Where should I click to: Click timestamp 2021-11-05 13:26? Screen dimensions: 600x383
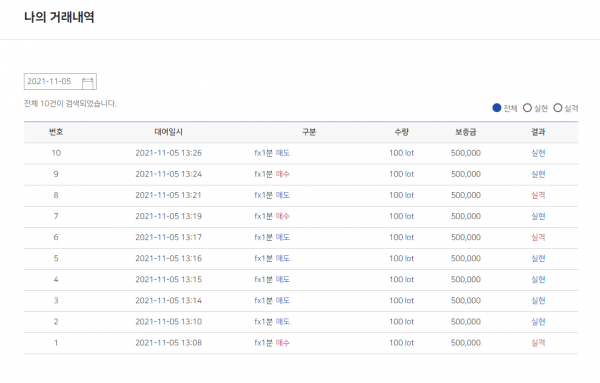[x=168, y=153]
